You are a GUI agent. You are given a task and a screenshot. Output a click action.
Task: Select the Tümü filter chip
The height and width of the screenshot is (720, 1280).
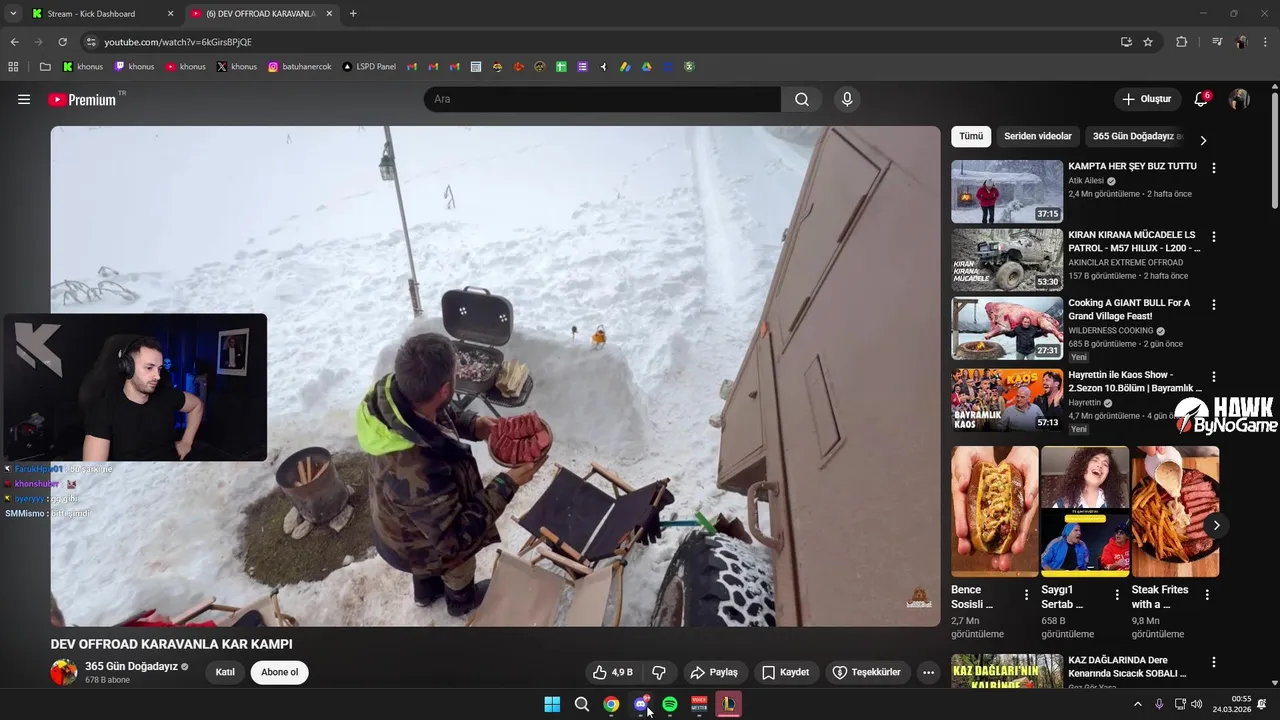(x=971, y=136)
